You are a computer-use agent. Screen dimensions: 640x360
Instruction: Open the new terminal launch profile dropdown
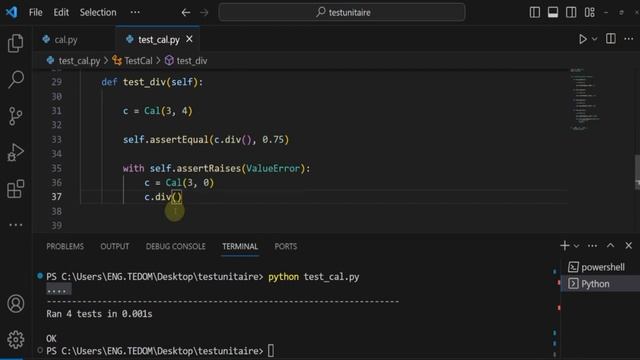pos(576,246)
